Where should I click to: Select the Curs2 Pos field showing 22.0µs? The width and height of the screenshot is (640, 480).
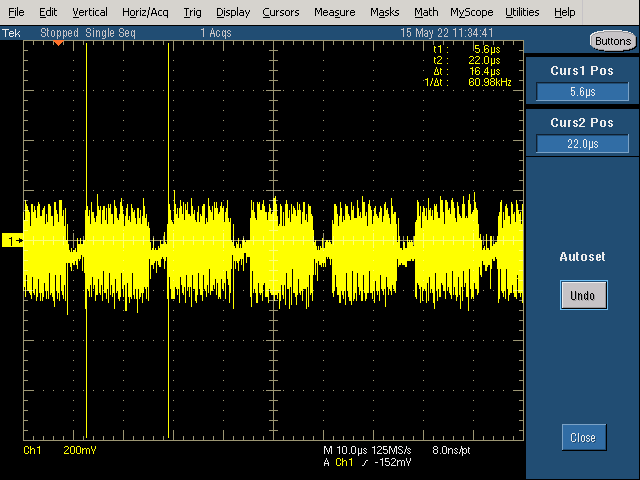tap(582, 144)
